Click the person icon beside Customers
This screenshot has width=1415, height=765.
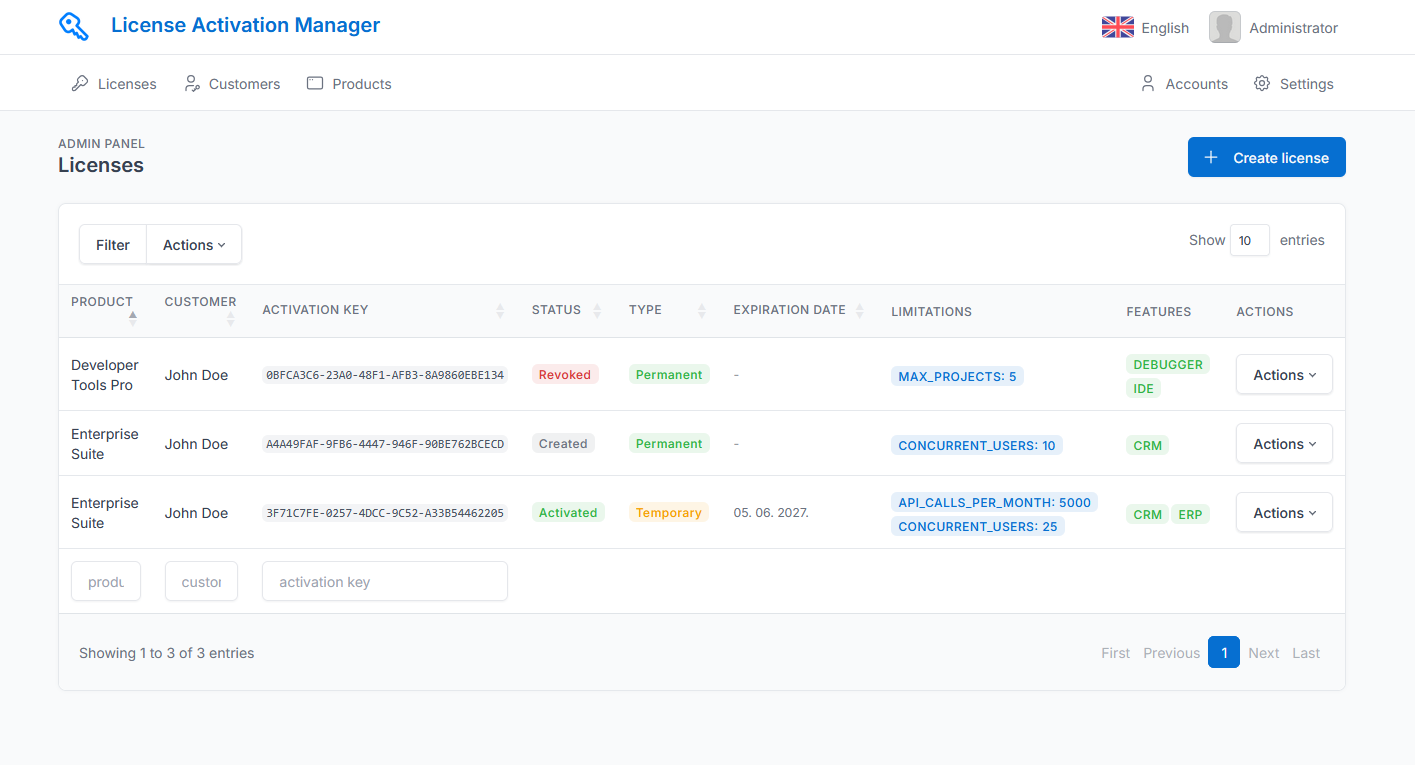click(192, 84)
